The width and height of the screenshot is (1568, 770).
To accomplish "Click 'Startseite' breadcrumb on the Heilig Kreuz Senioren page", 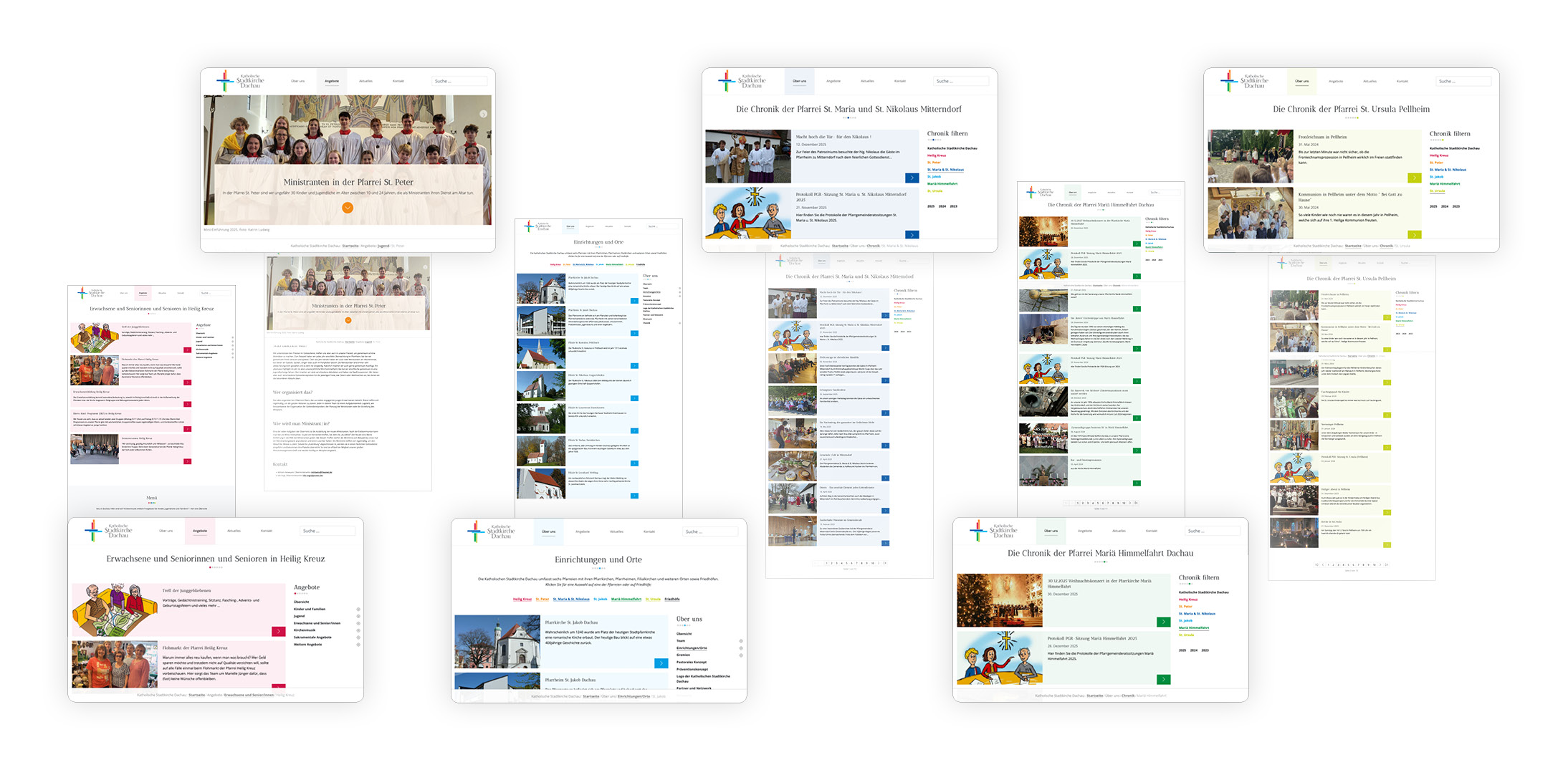I will [196, 695].
